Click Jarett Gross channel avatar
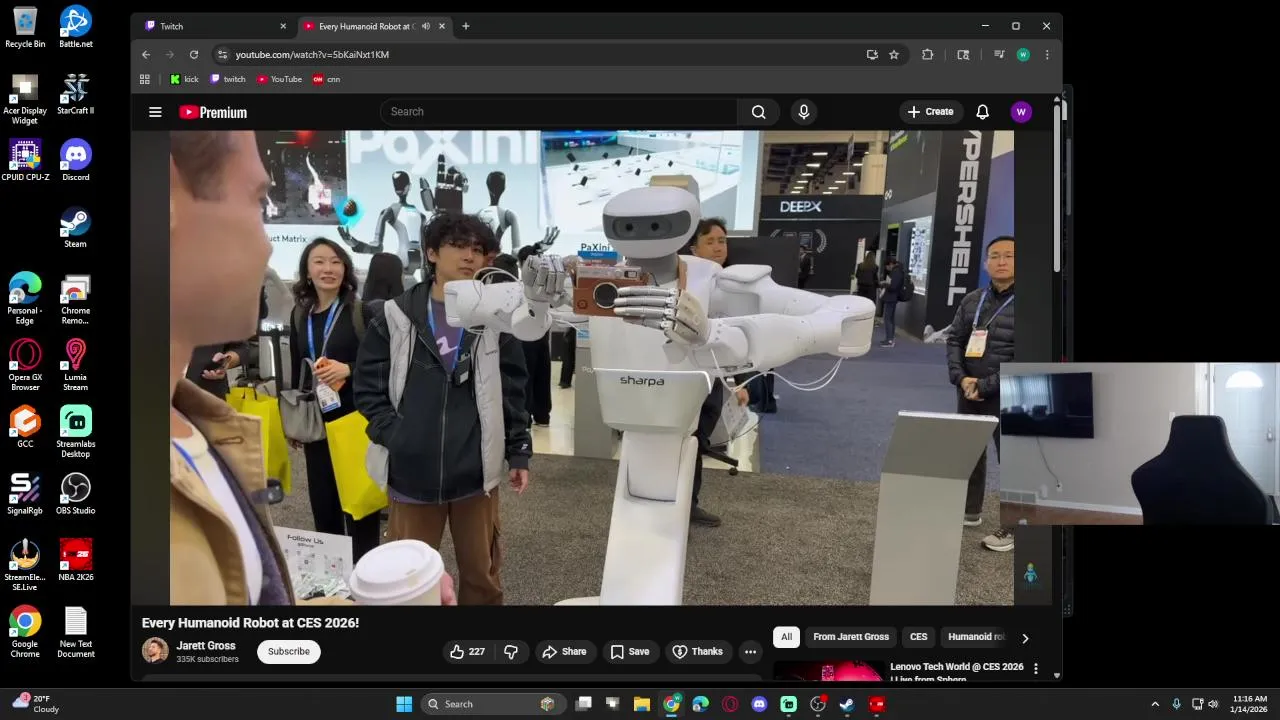The height and width of the screenshot is (720, 1280). [155, 651]
